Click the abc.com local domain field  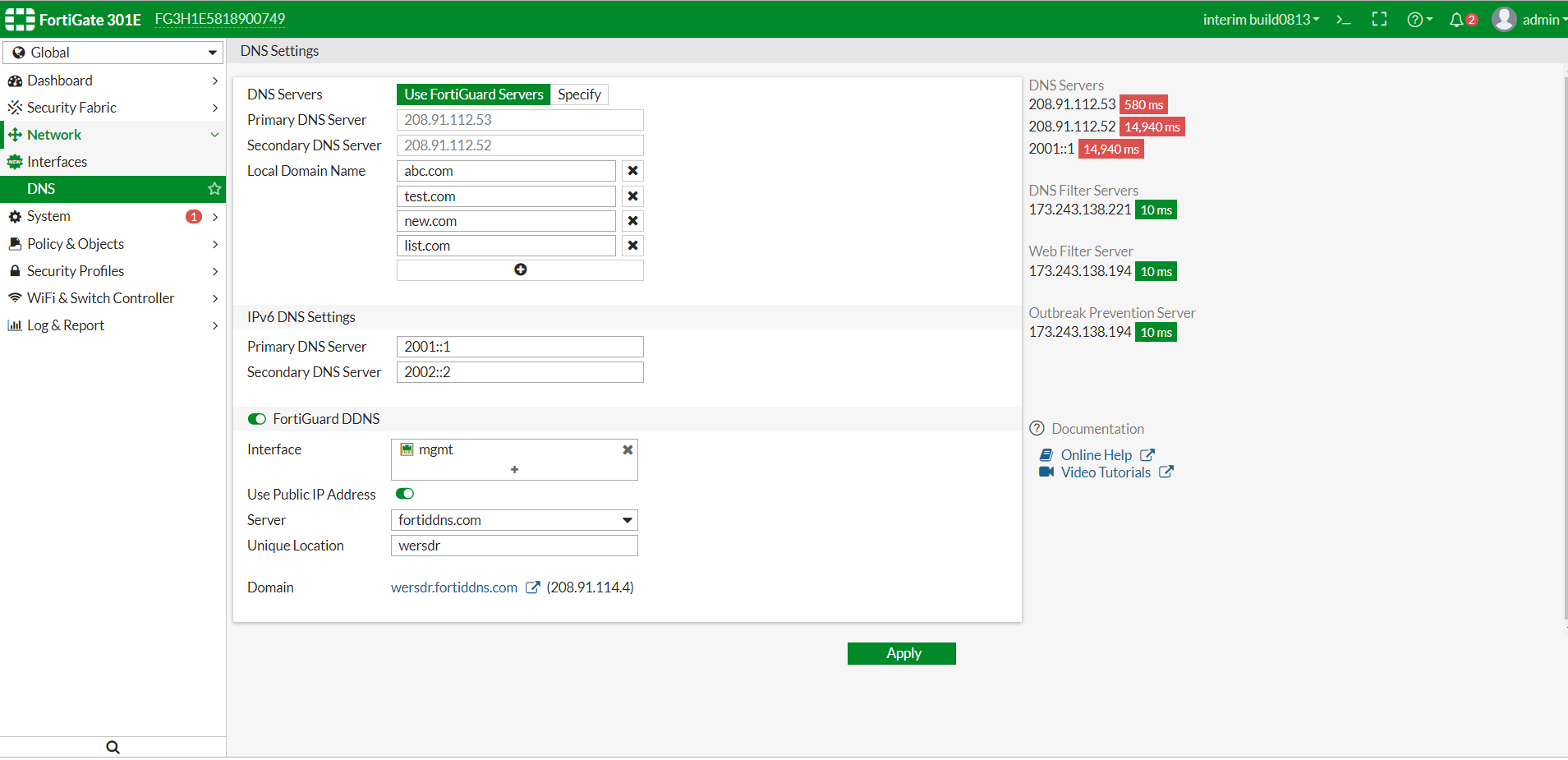506,171
